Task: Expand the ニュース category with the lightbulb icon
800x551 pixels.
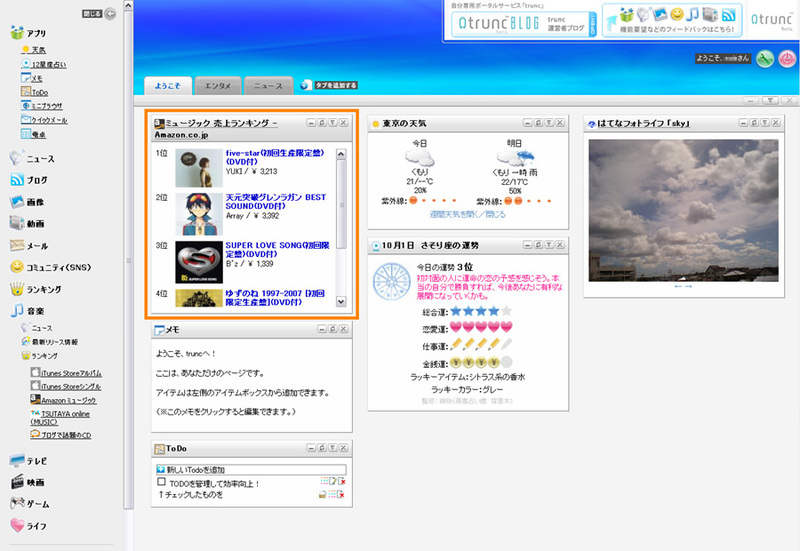Action: 32,159
